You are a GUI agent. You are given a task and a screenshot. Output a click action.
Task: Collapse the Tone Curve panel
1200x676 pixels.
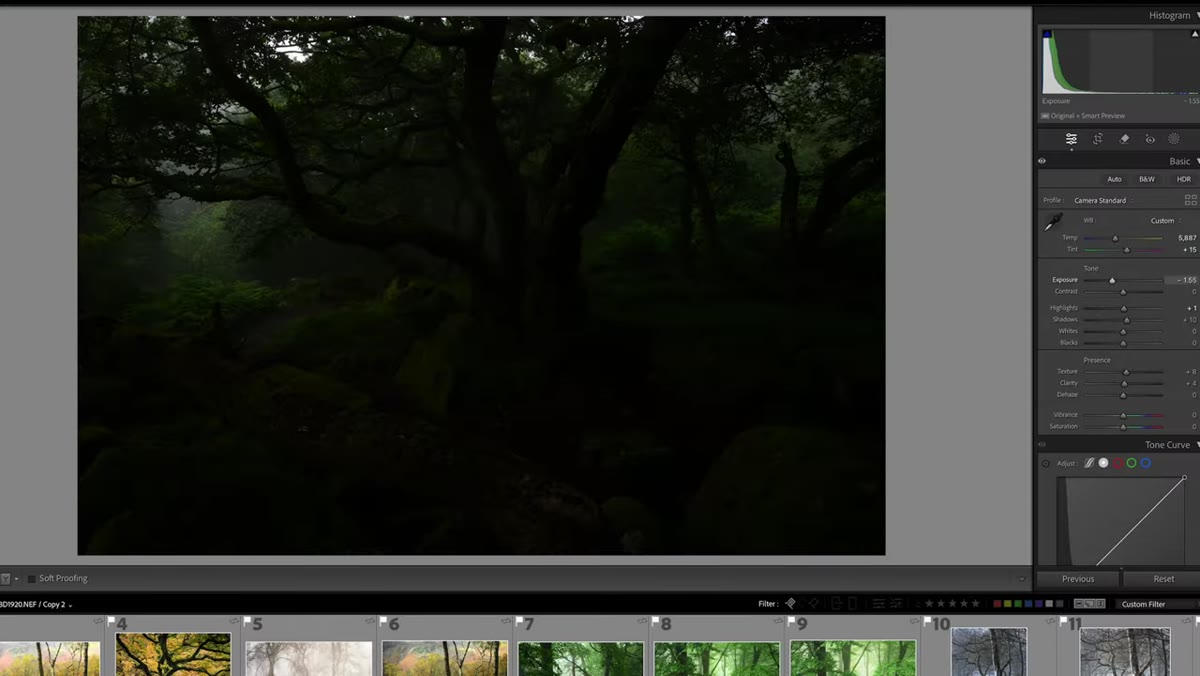point(1197,445)
